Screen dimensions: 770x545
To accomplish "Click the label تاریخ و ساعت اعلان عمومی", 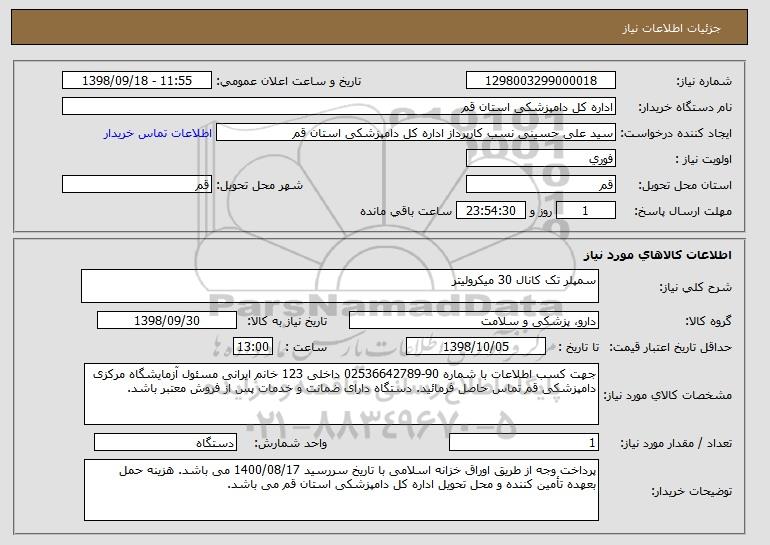I will coord(289,81).
